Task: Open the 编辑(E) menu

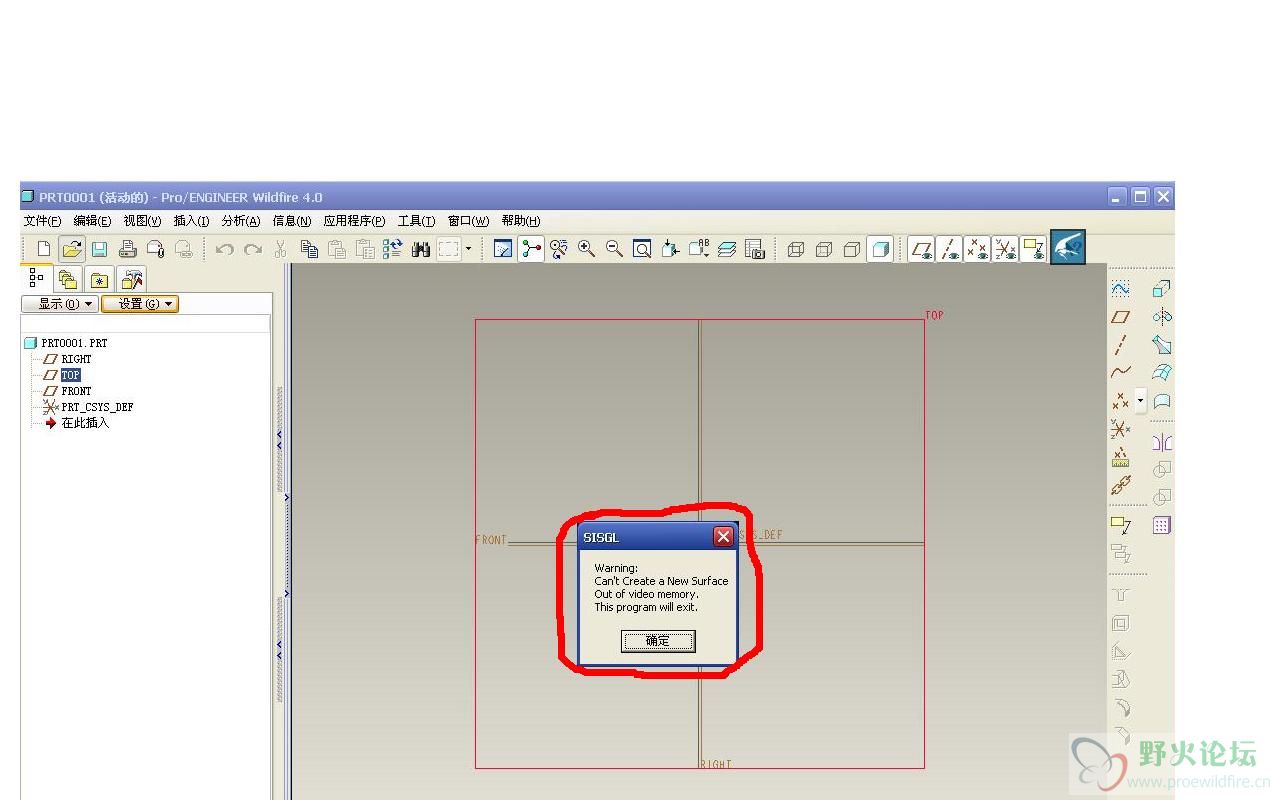Action: pyautogui.click(x=92, y=221)
